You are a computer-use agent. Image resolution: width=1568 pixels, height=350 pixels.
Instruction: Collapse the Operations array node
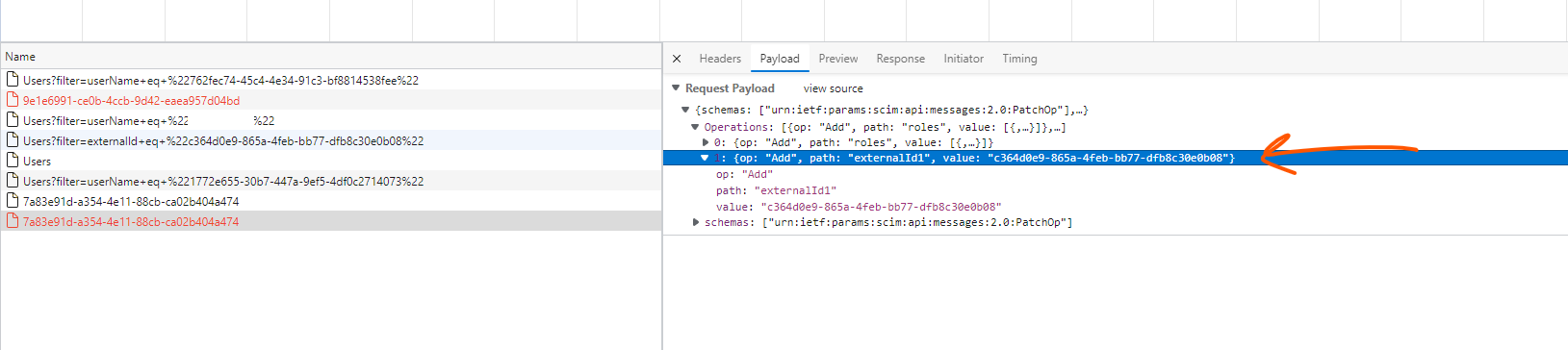pos(695,127)
